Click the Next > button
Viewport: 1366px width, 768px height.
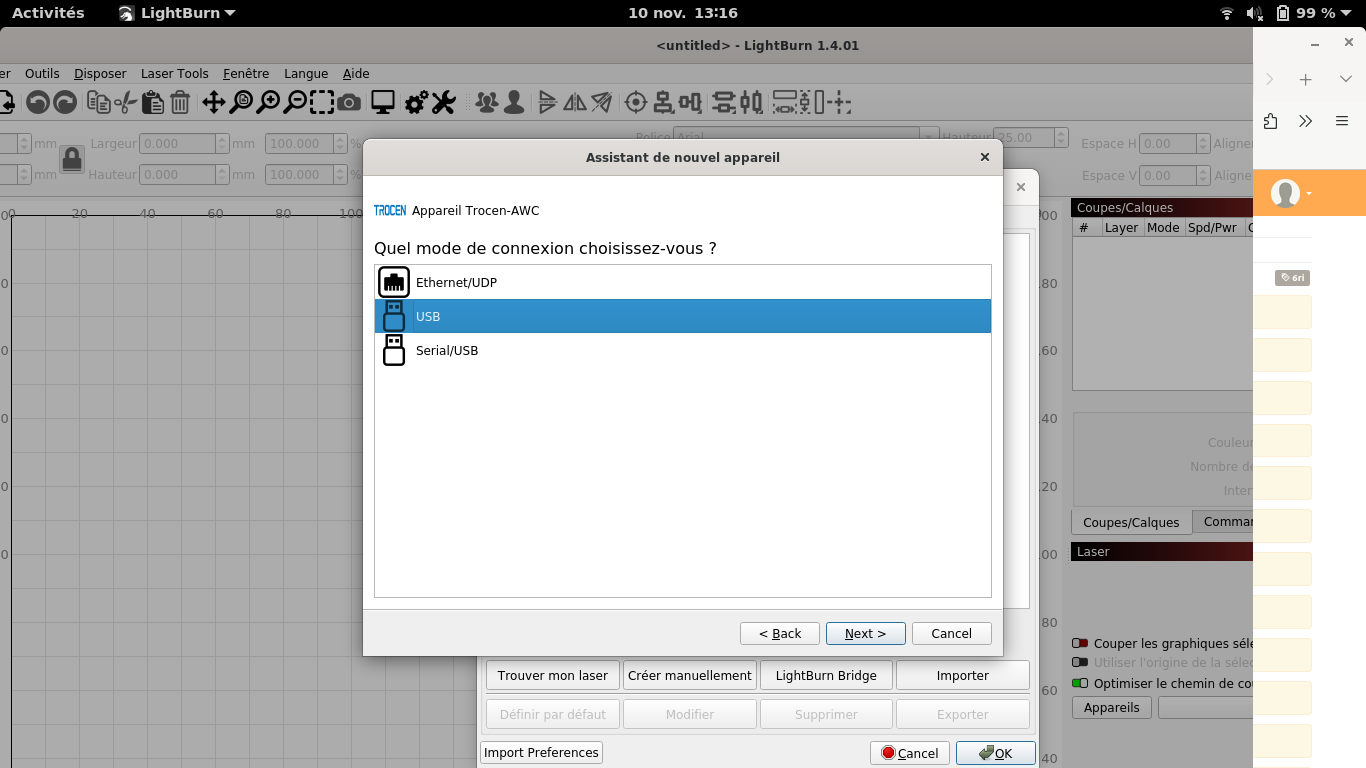pyautogui.click(x=865, y=633)
